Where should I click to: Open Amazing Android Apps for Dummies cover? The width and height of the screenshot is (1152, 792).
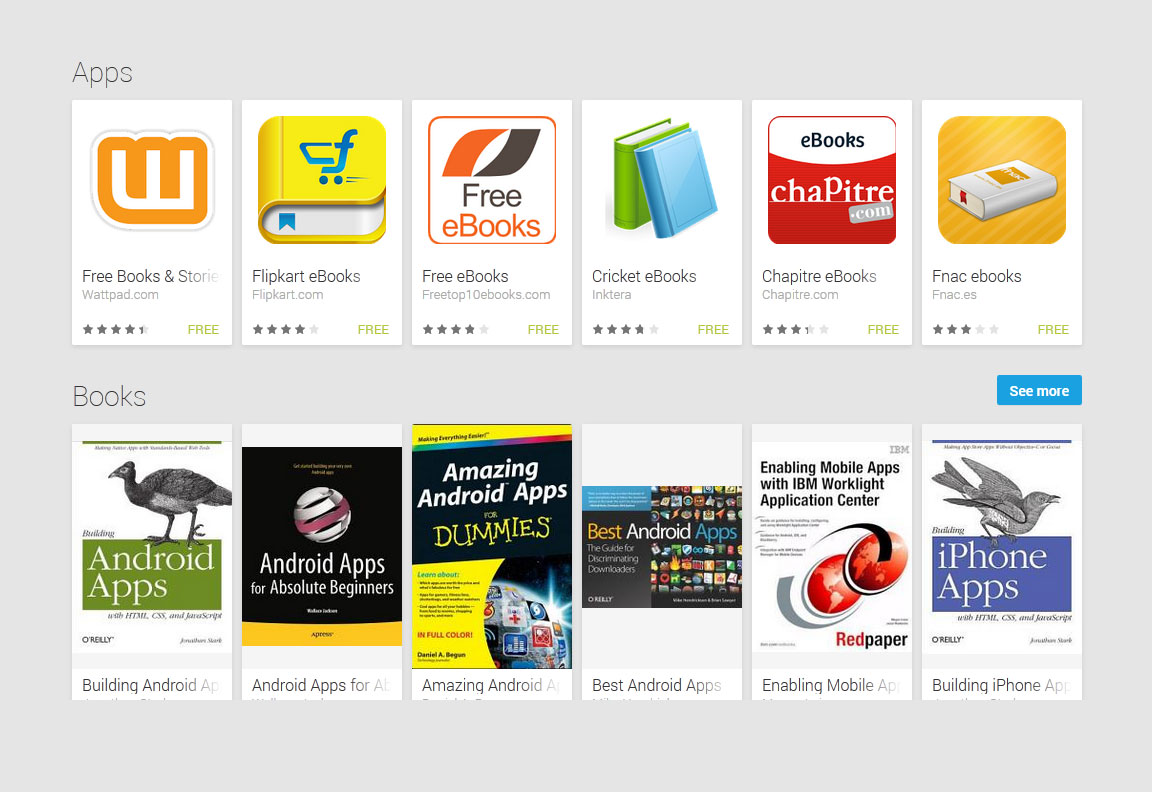(492, 547)
